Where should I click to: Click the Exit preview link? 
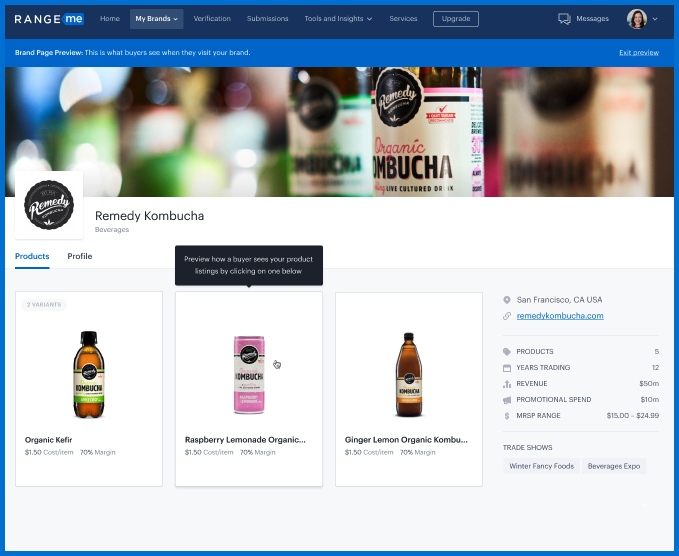click(638, 52)
